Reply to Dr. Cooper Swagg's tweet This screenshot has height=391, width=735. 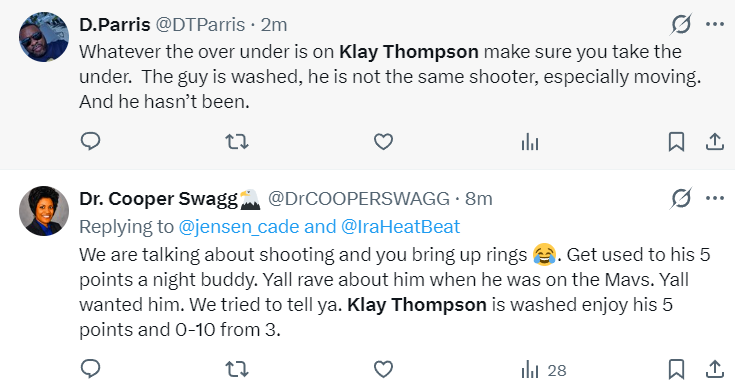click(x=90, y=369)
